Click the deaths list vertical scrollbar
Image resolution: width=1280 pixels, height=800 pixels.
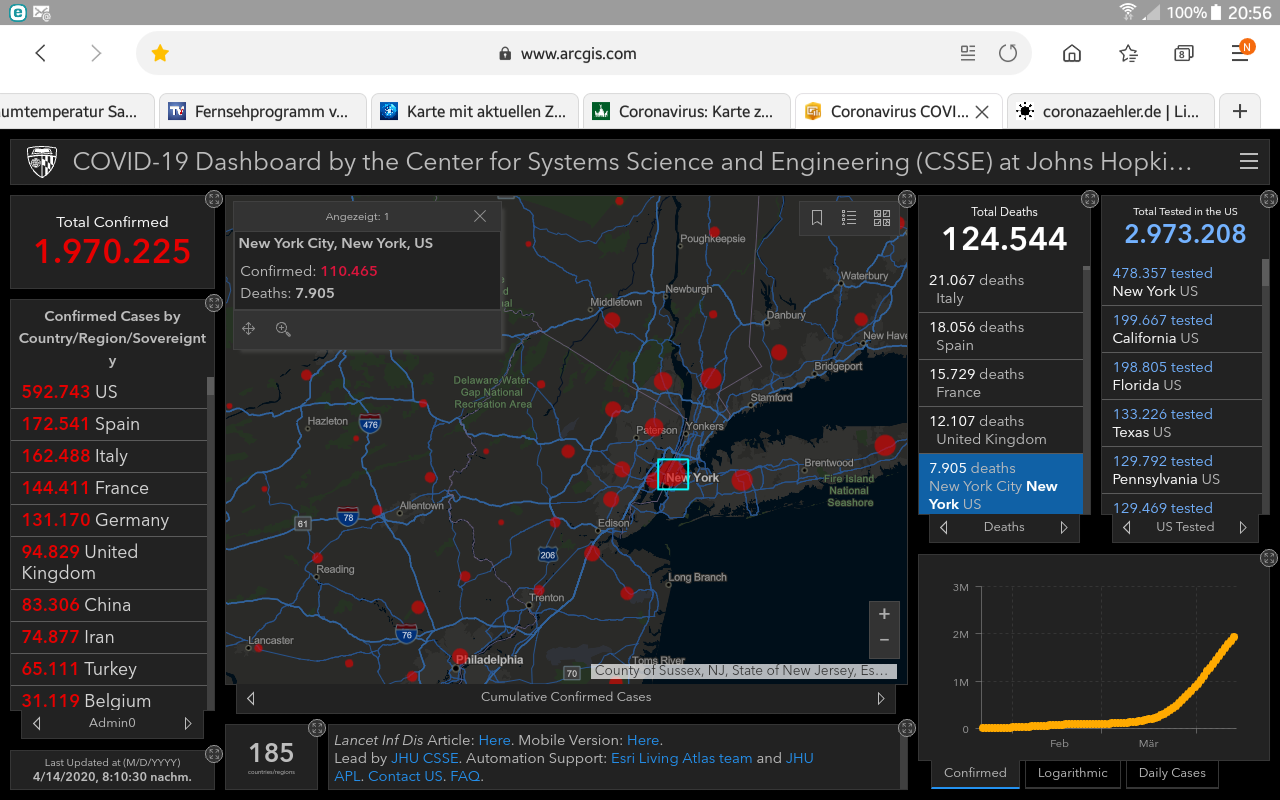pyautogui.click(x=1087, y=390)
